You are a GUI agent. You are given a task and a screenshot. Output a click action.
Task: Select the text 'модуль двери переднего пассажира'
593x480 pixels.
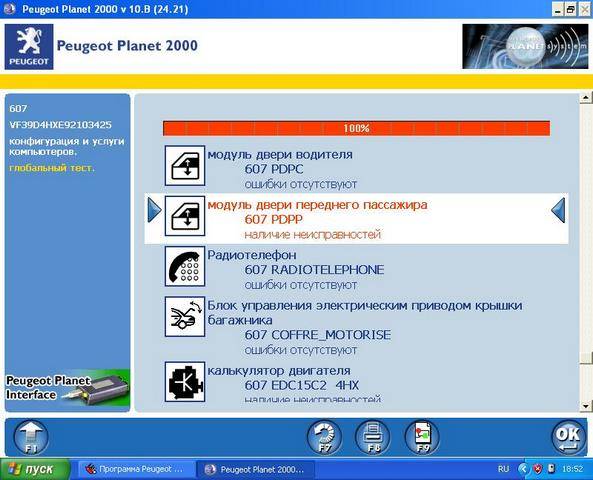317,205
